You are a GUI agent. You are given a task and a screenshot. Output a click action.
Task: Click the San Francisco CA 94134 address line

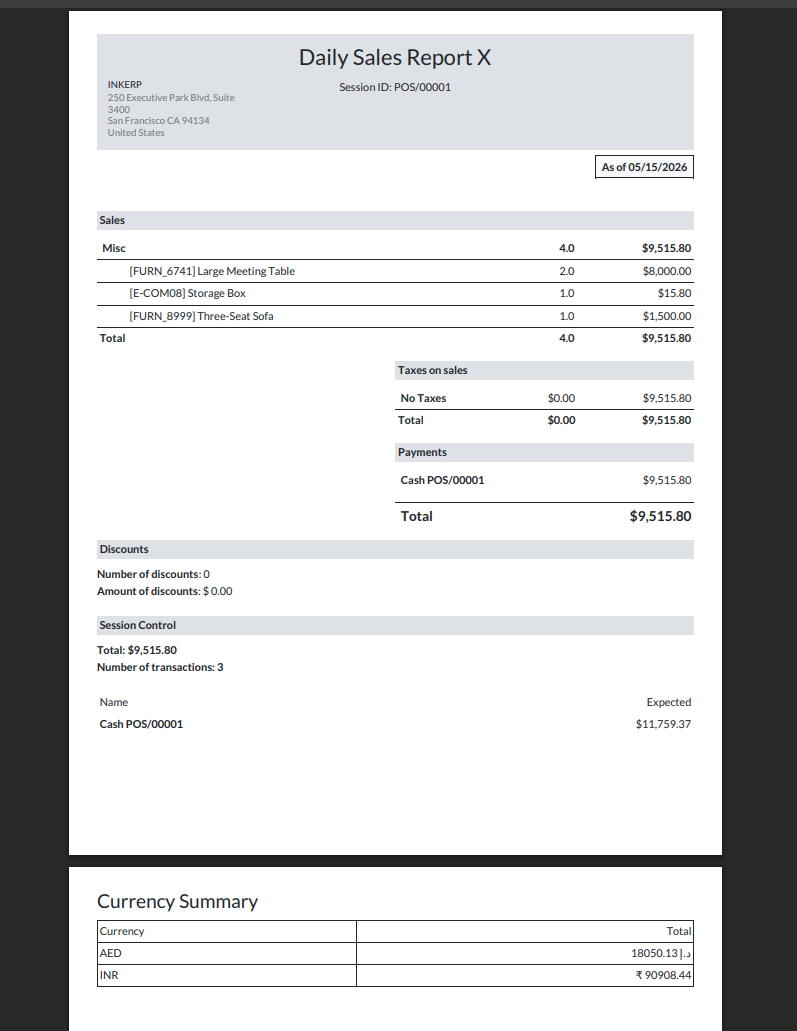[158, 120]
